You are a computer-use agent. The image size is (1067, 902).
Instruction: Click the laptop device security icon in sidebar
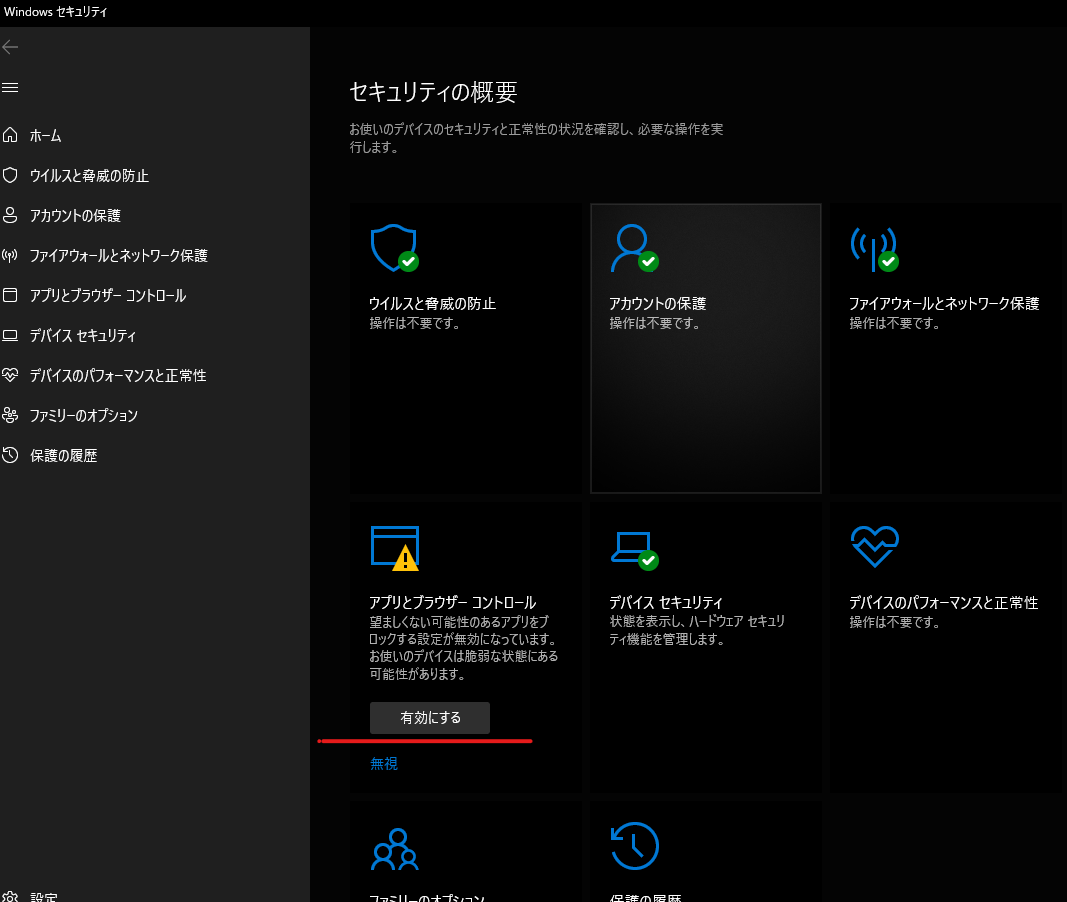(x=10, y=335)
